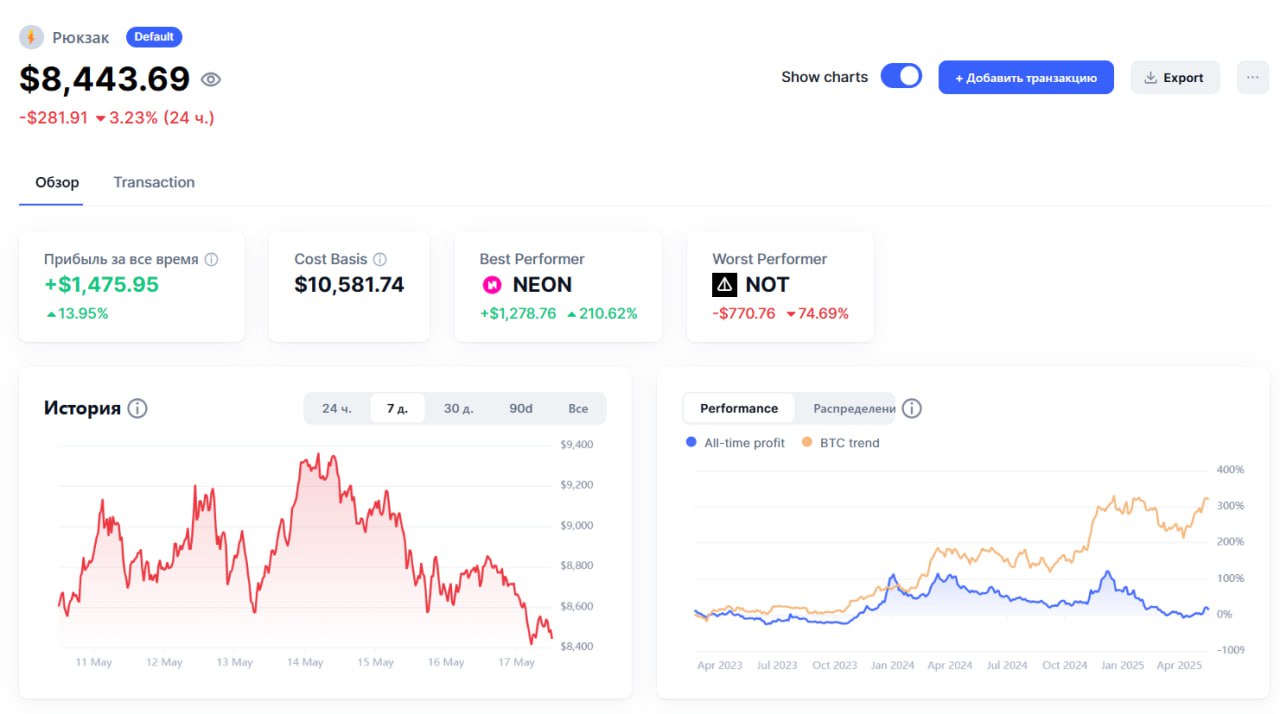The height and width of the screenshot is (714, 1280).
Task: Select the 30 д. history range
Action: point(458,408)
